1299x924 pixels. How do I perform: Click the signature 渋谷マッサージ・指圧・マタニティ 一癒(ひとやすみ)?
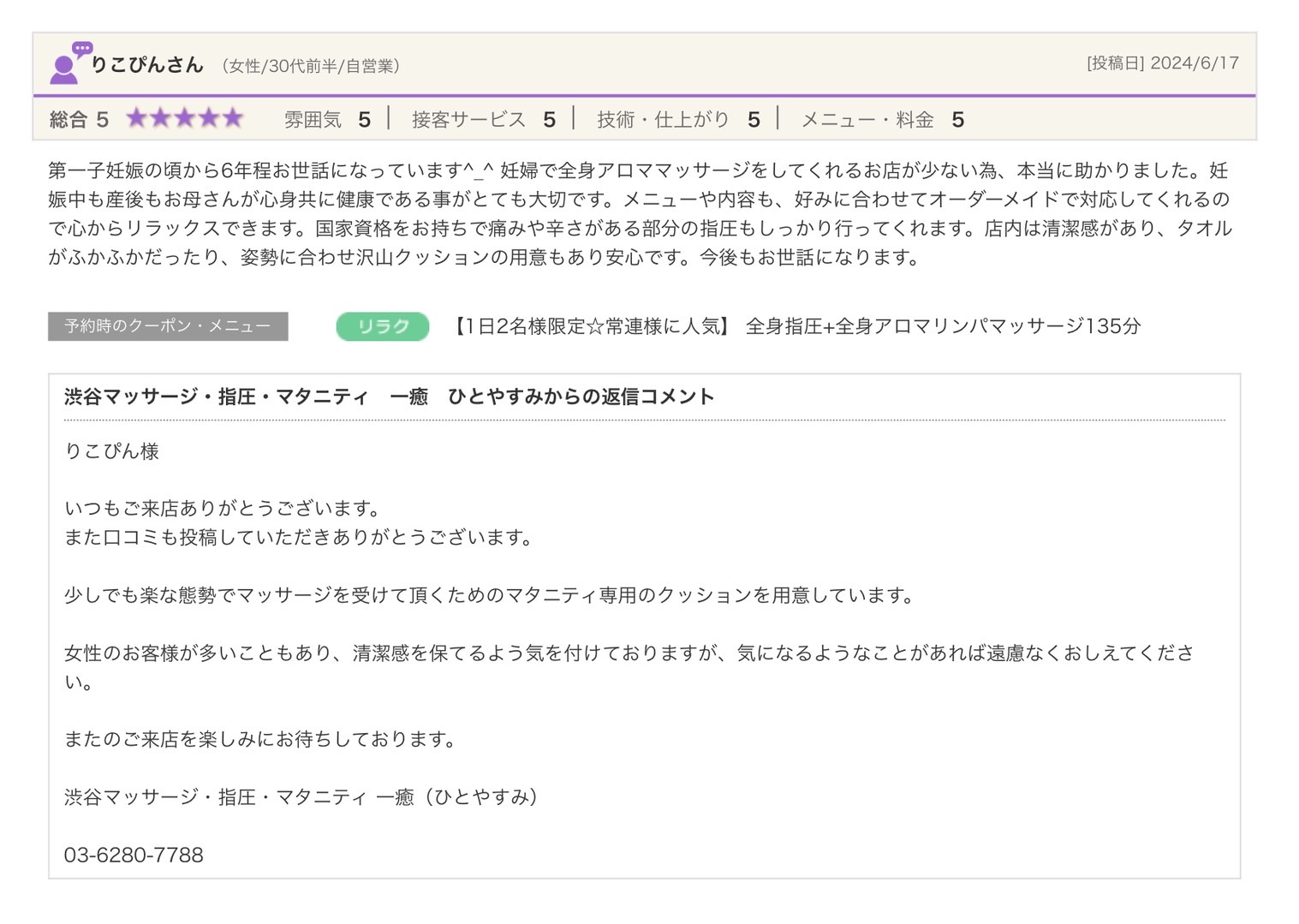[x=301, y=797]
